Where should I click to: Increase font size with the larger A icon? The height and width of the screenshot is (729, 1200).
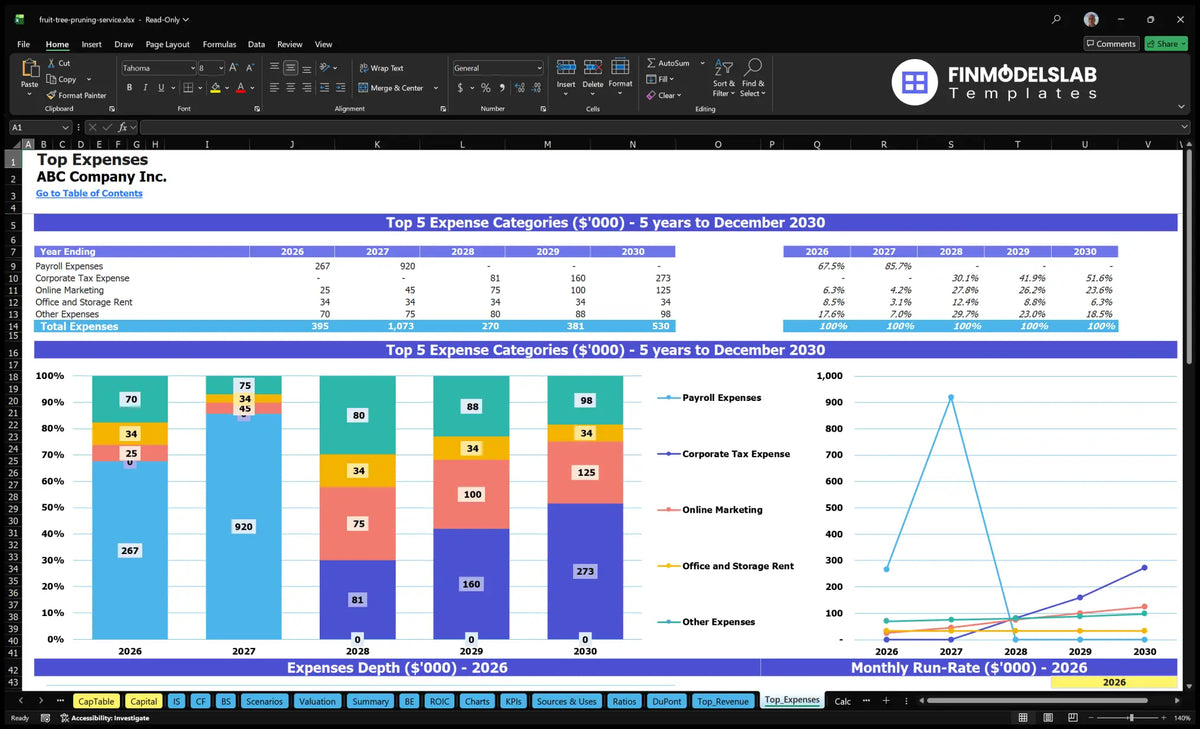tap(233, 68)
